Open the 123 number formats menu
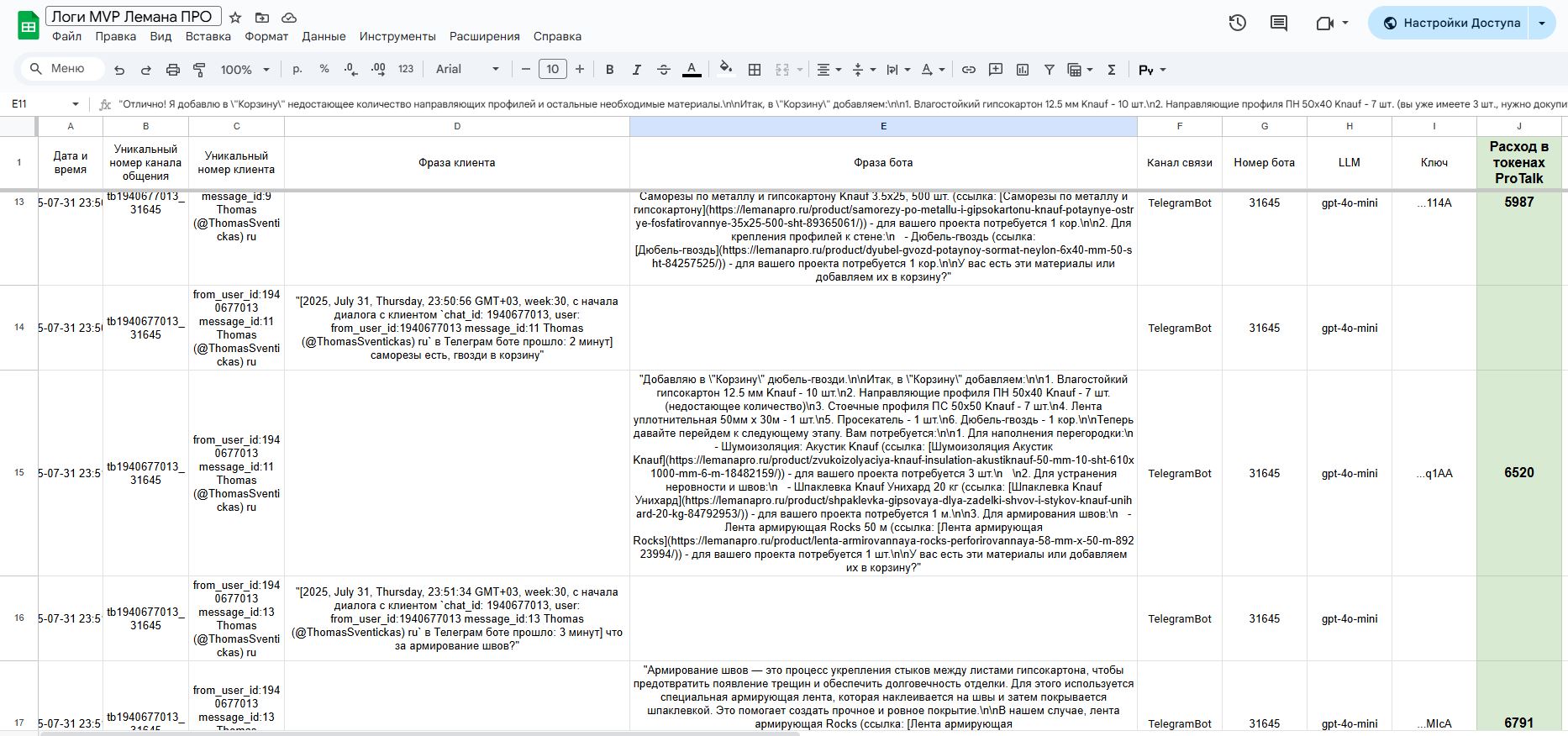Screen dimensions: 1568x736 click(x=406, y=69)
